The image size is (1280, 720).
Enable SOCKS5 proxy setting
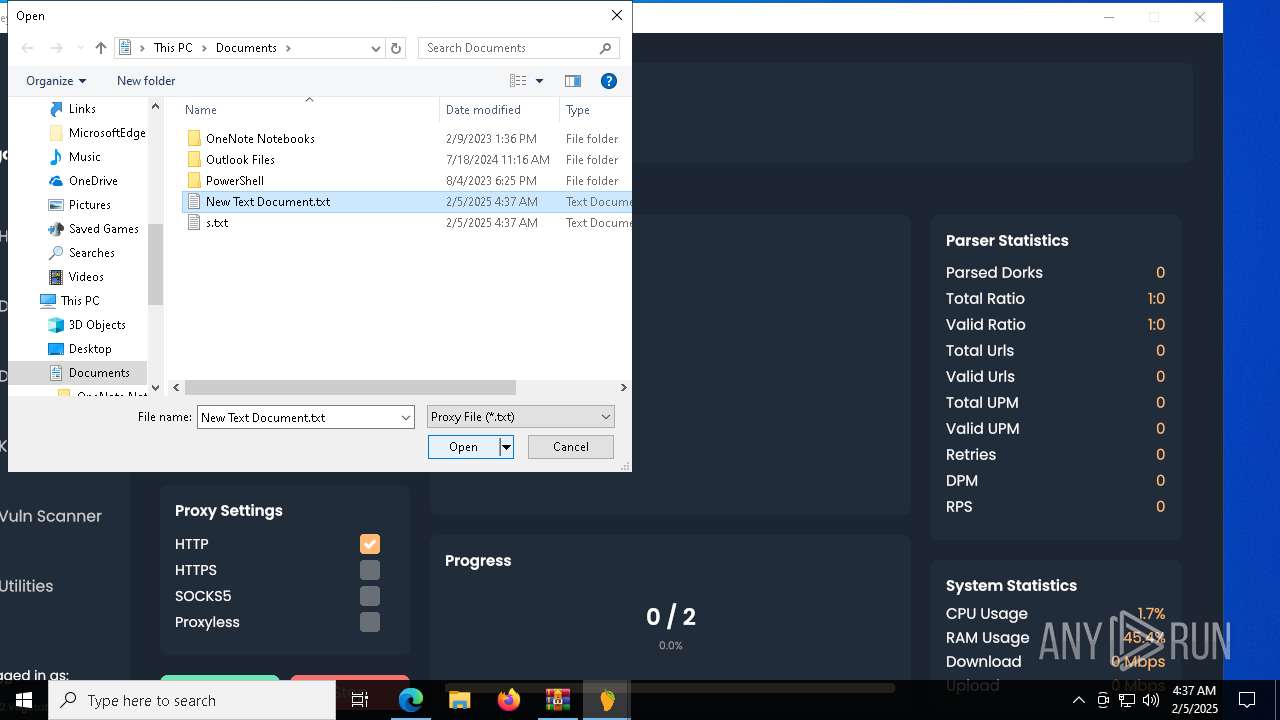coord(370,596)
